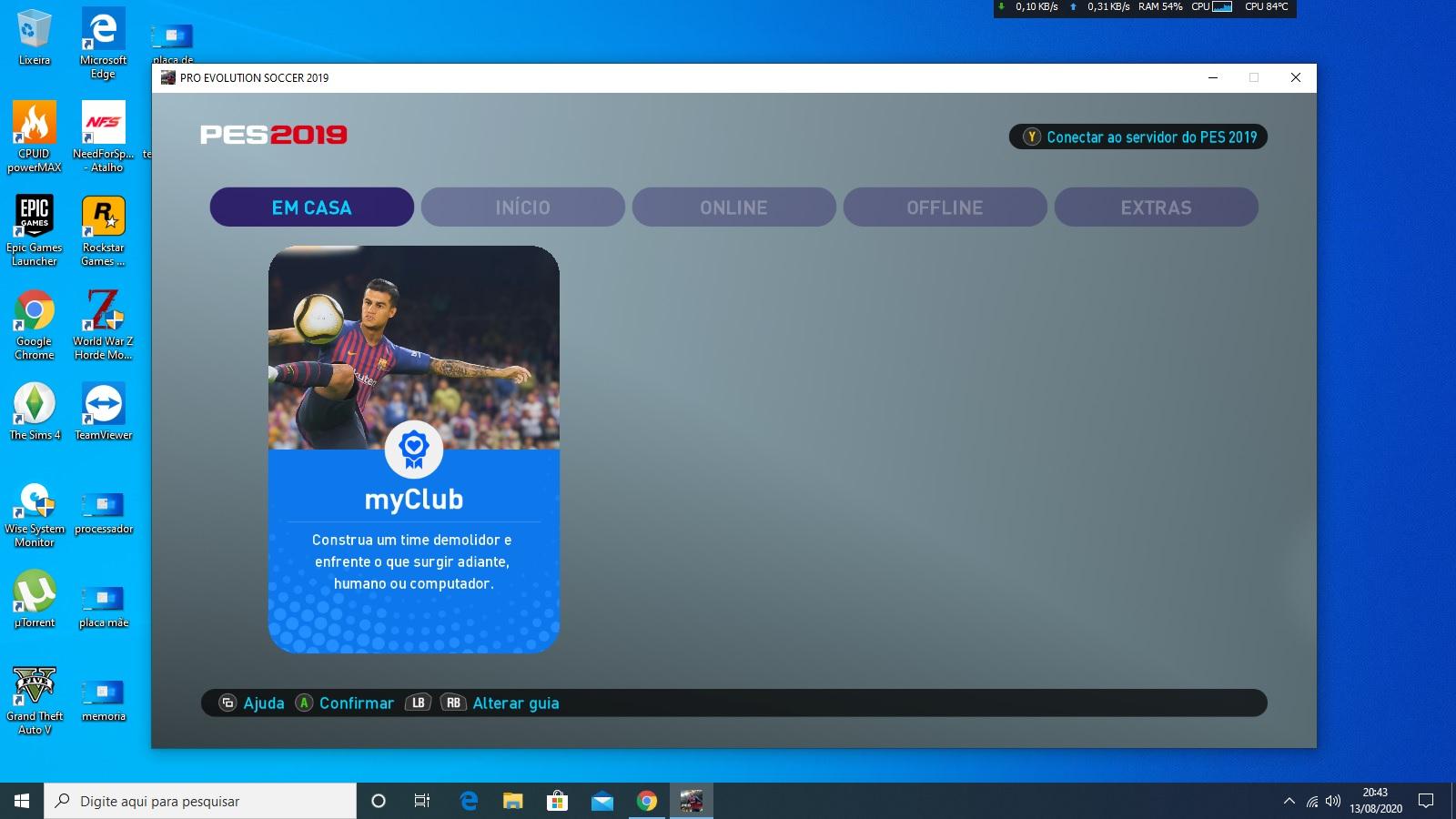Show hidden system tray icons
This screenshot has height=819, width=1456.
click(x=1289, y=801)
